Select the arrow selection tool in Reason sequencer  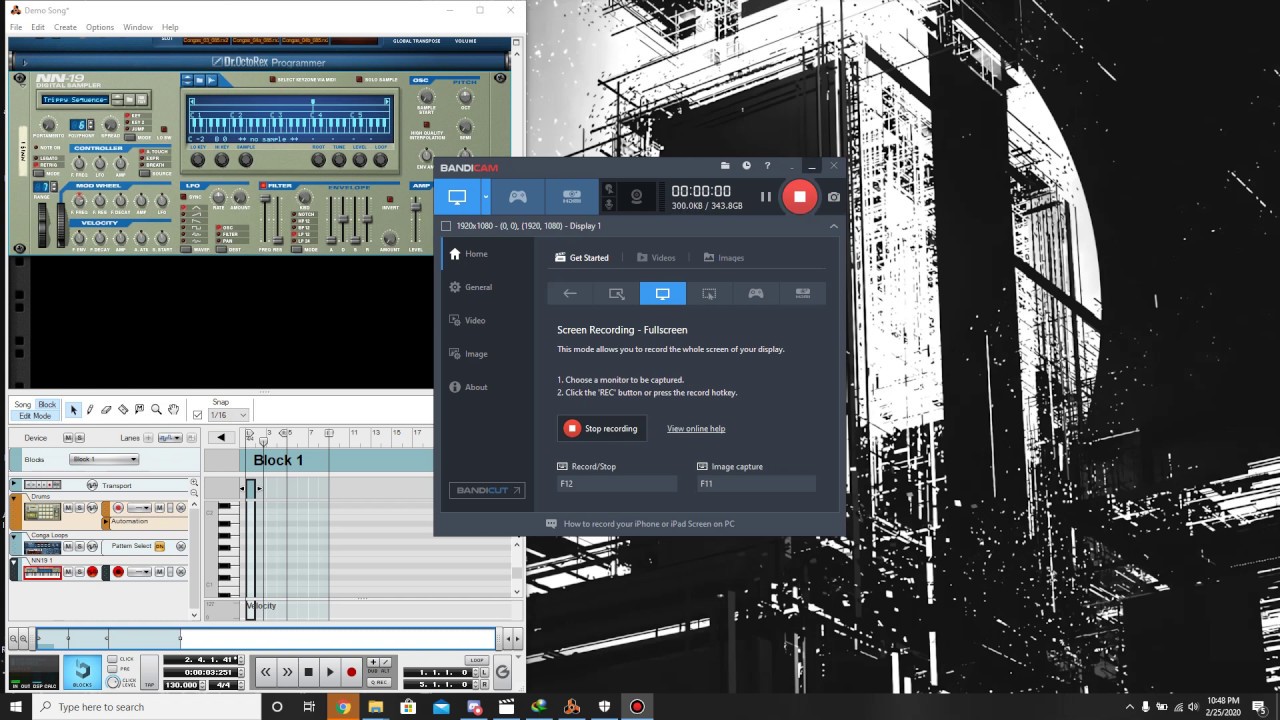(73, 410)
